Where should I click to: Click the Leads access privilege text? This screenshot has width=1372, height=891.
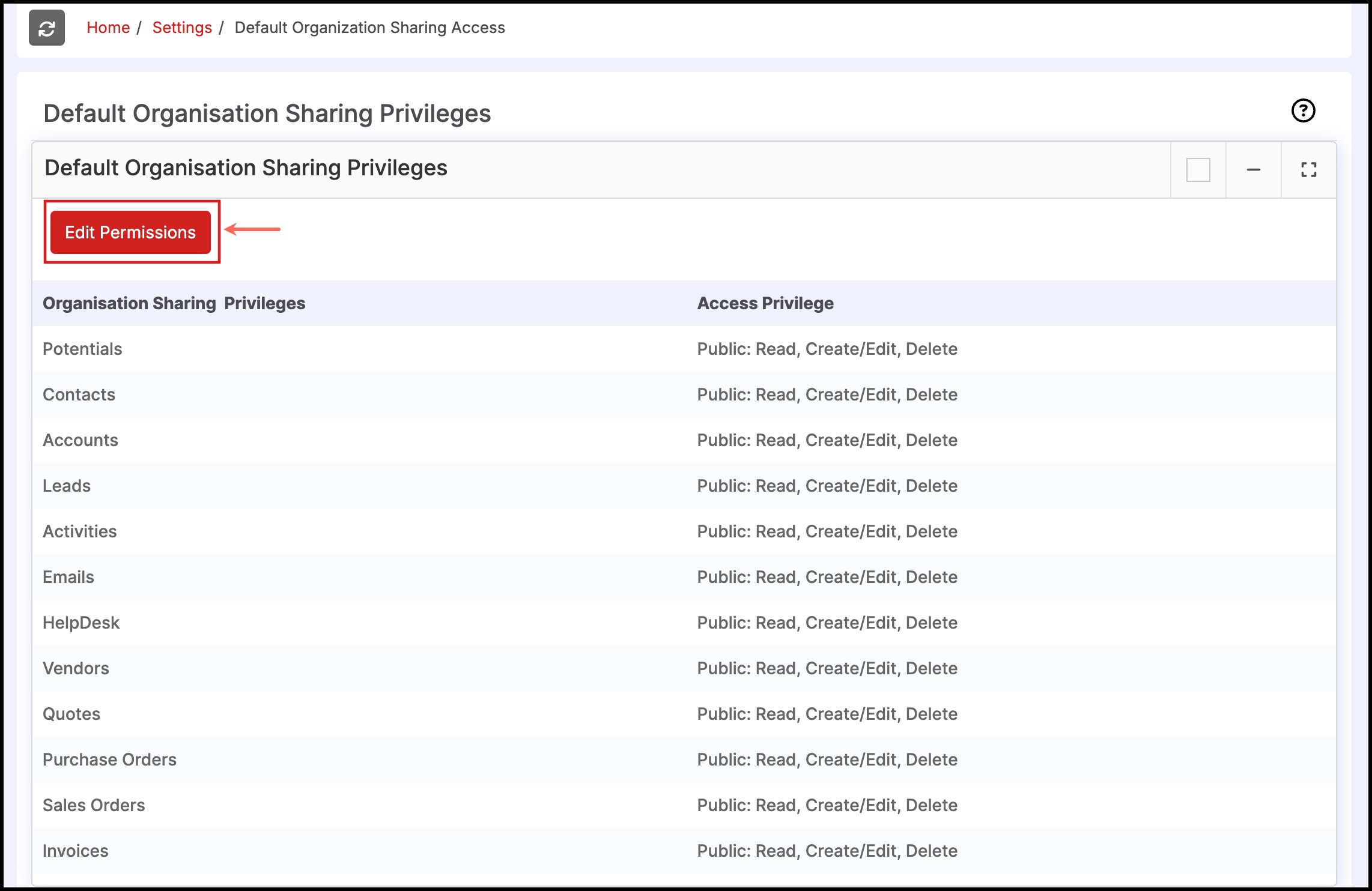[827, 486]
